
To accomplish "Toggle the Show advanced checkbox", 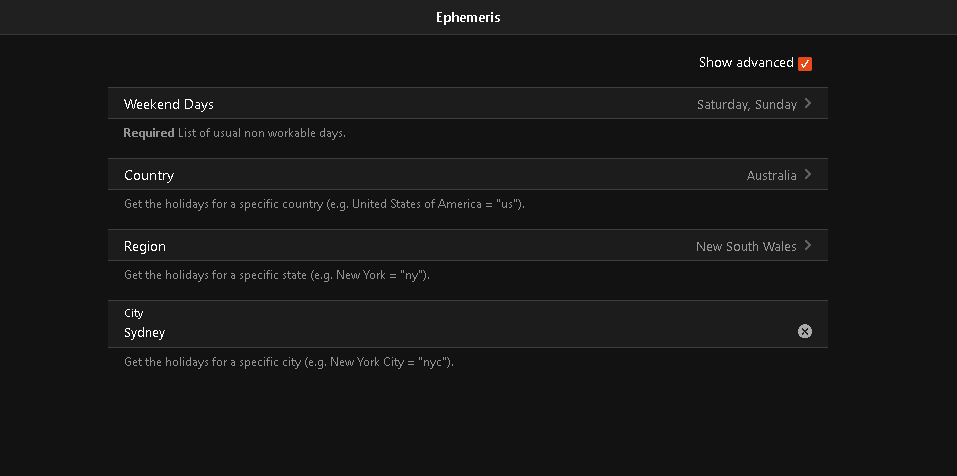I will (x=805, y=63).
